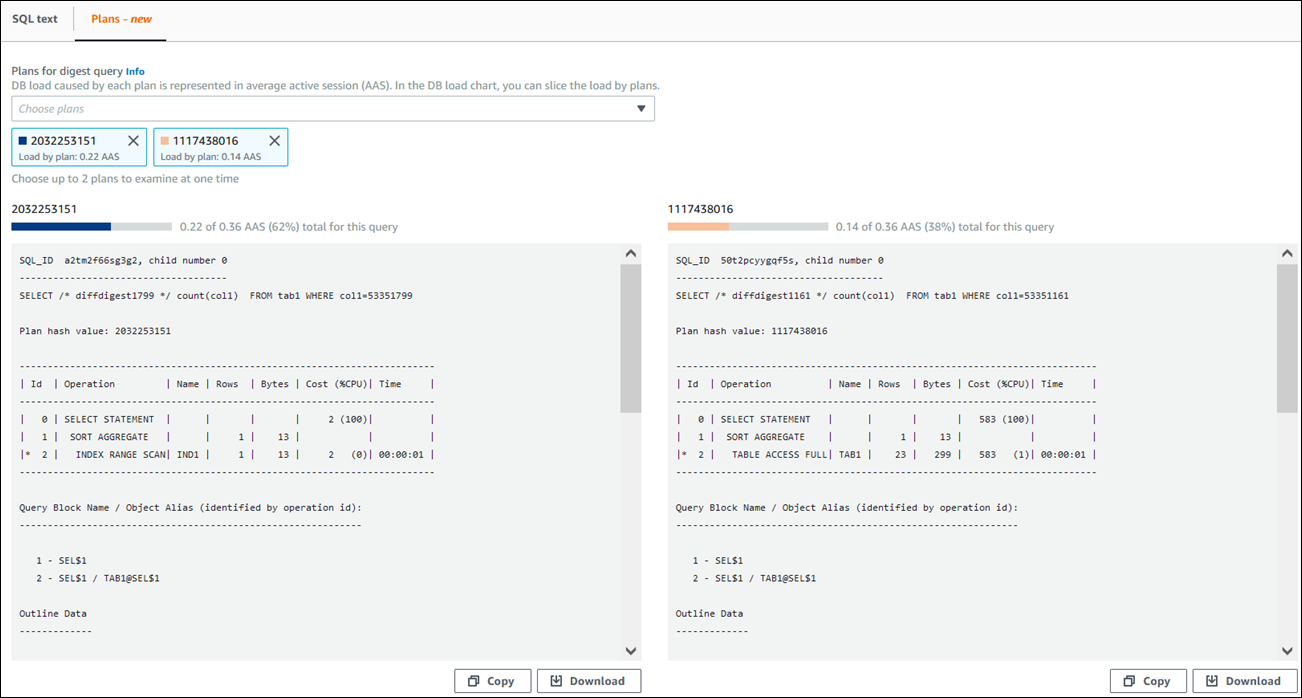Click the blue AAS load bar for 2032253151
Screen dimensions: 1302x698
pyautogui.click(x=61, y=227)
